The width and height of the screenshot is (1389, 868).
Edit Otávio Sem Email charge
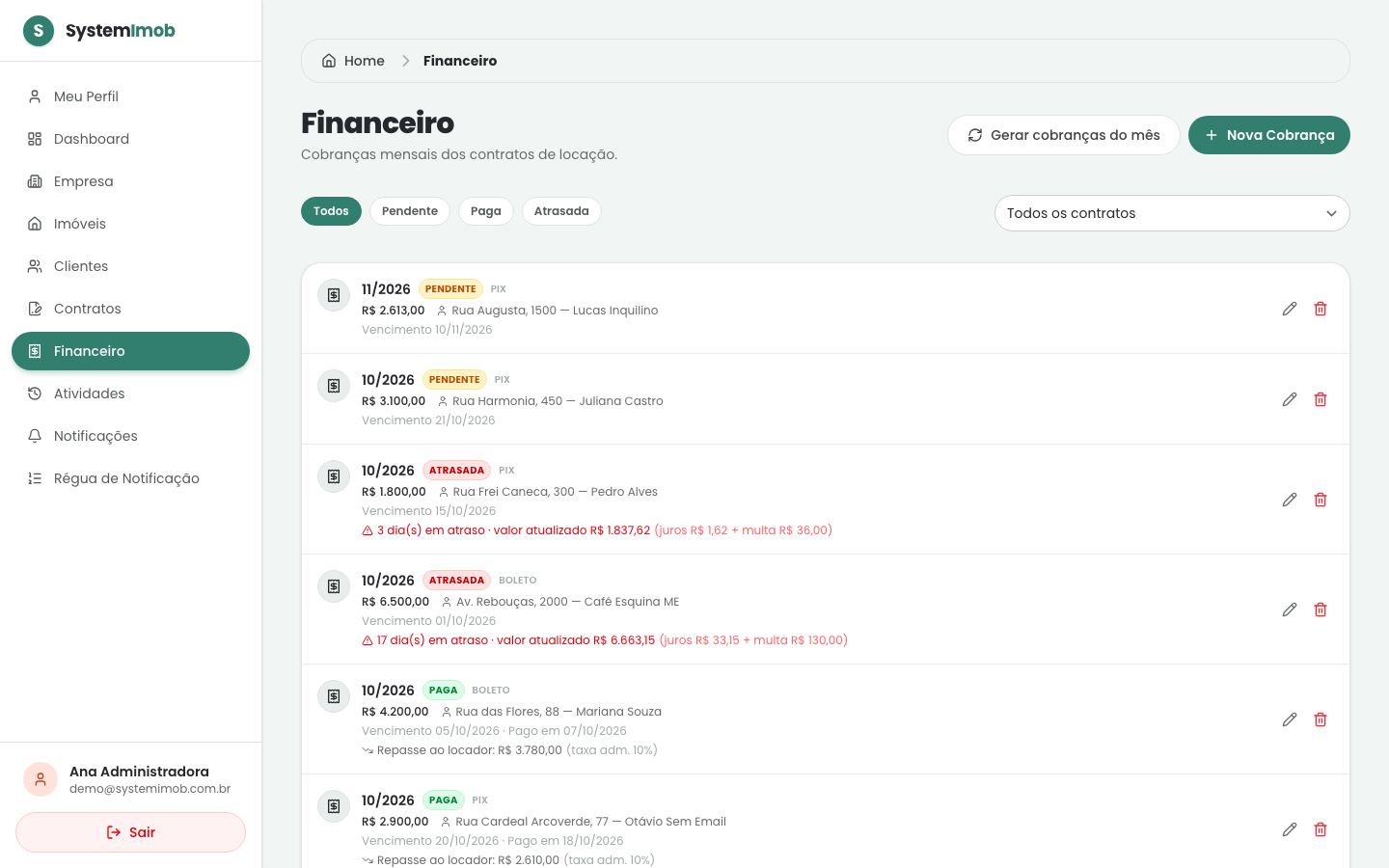click(x=1290, y=829)
